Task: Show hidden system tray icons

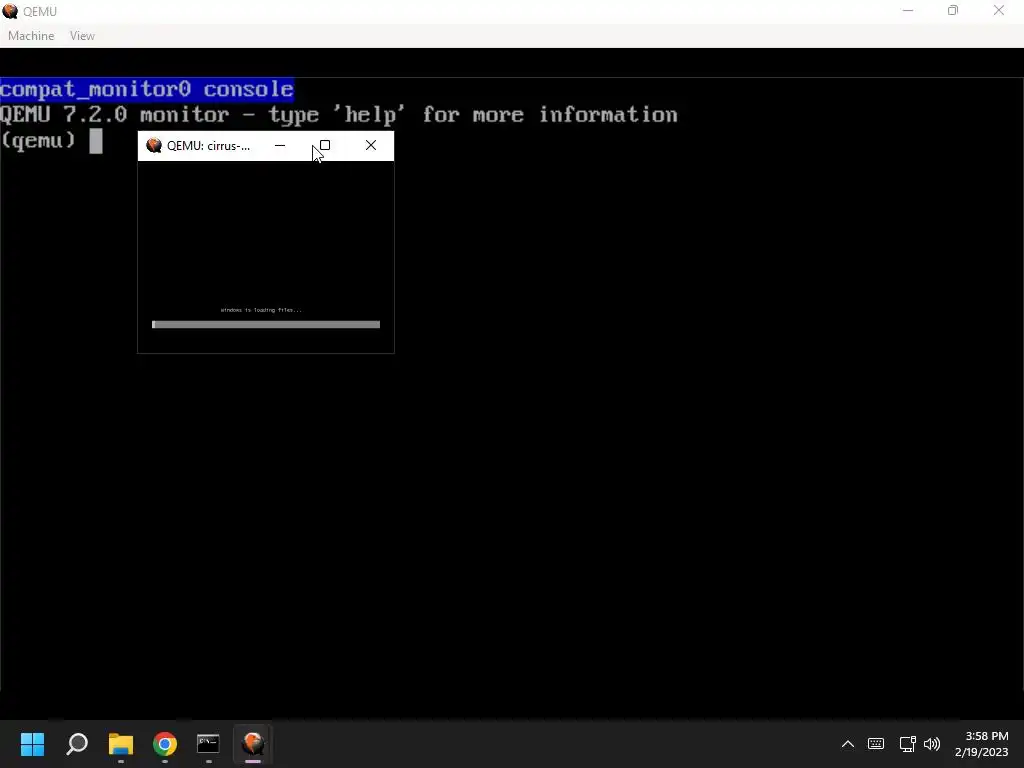Action: (848, 744)
